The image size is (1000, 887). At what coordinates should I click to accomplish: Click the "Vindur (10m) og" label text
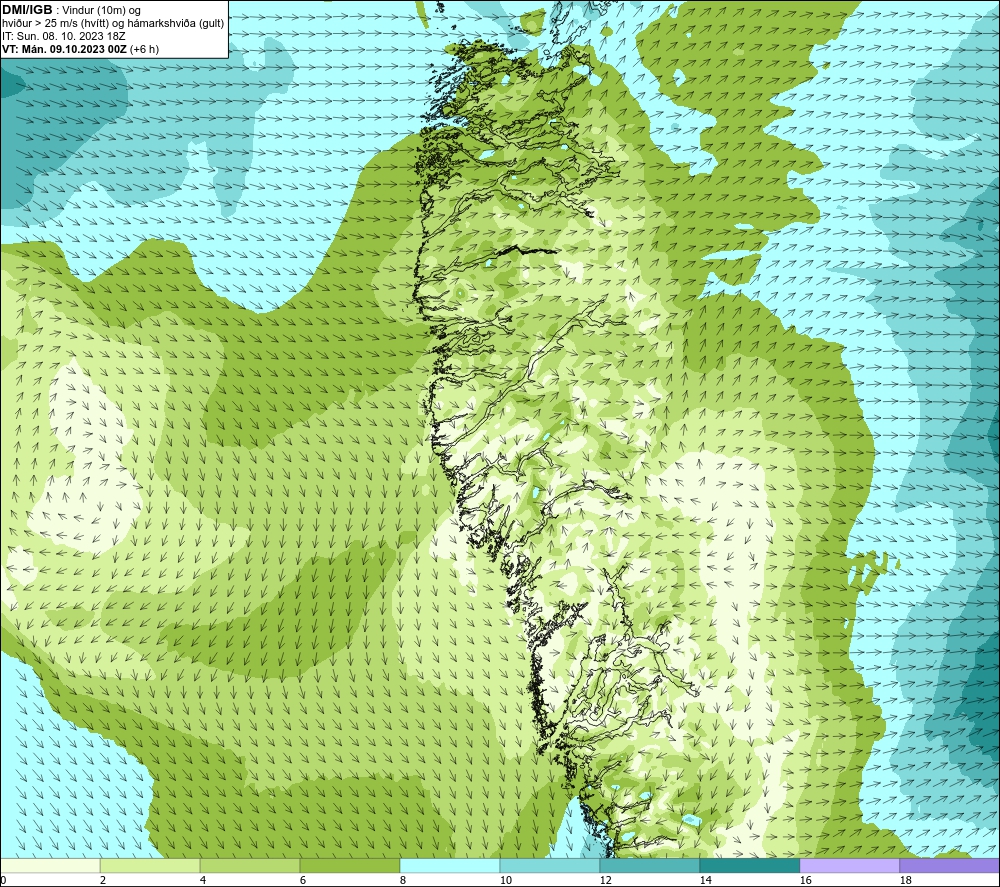click(101, 11)
